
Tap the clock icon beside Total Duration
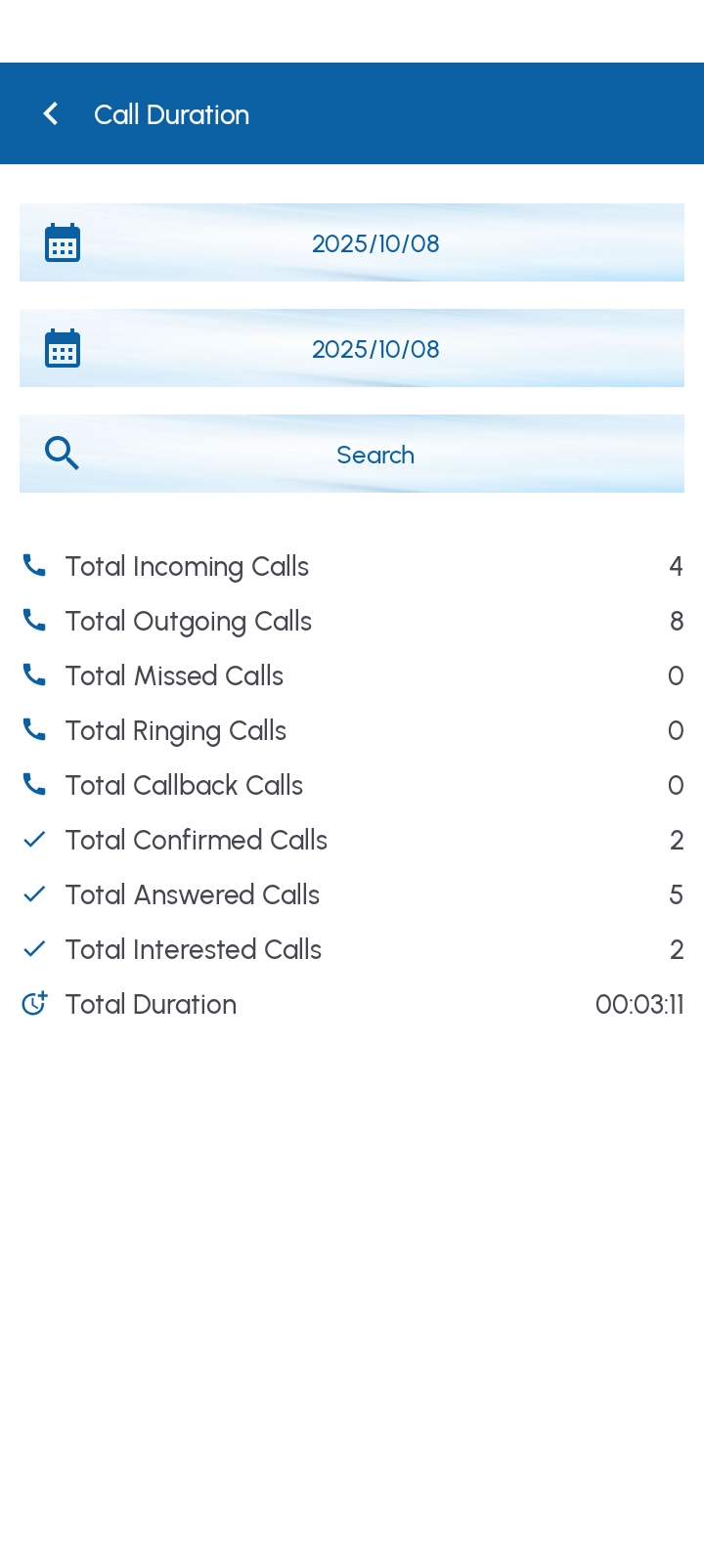(34, 1004)
